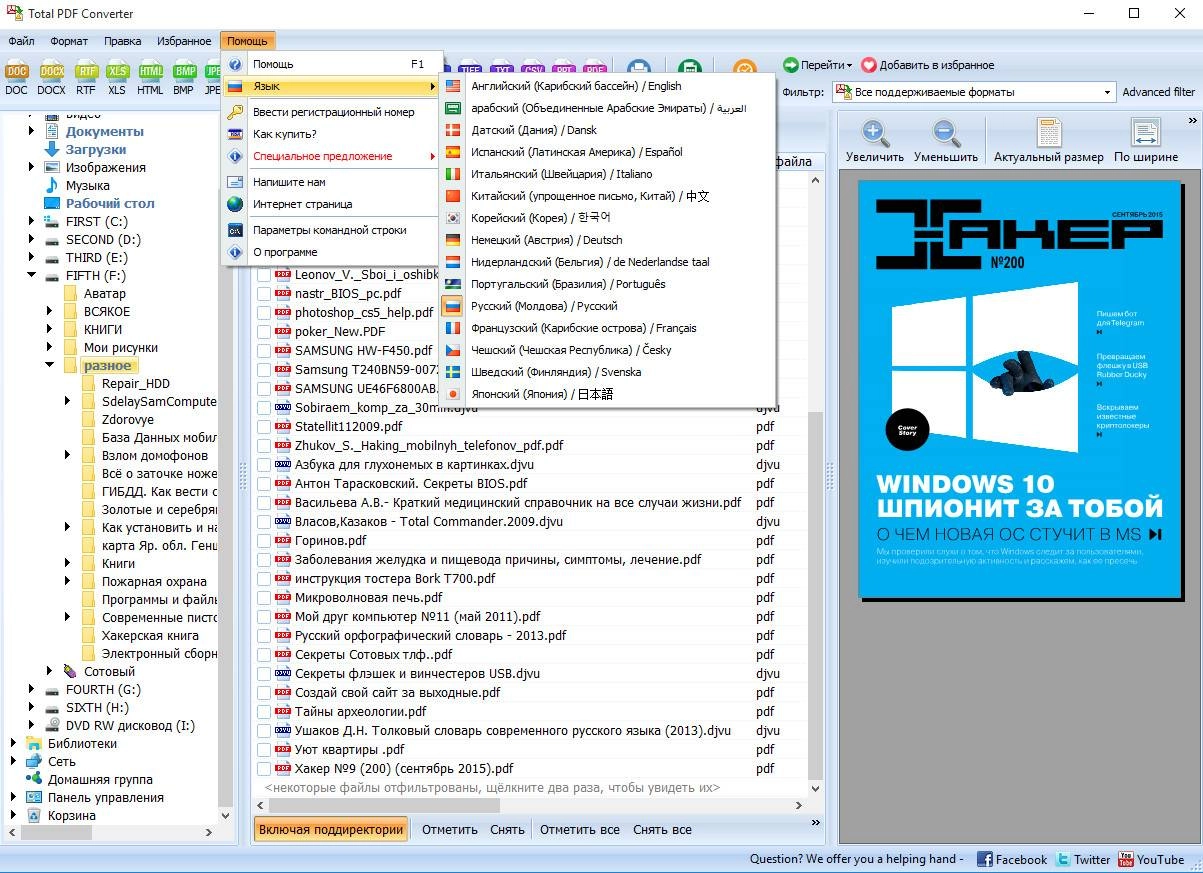1203x873 pixels.
Task: Toggle Включая поддиректории button
Action: tap(331, 829)
